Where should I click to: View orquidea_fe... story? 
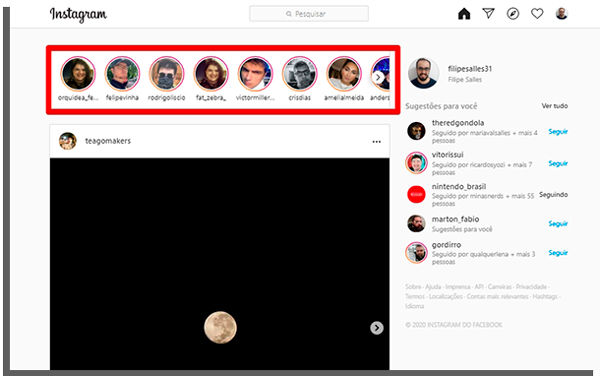78,74
